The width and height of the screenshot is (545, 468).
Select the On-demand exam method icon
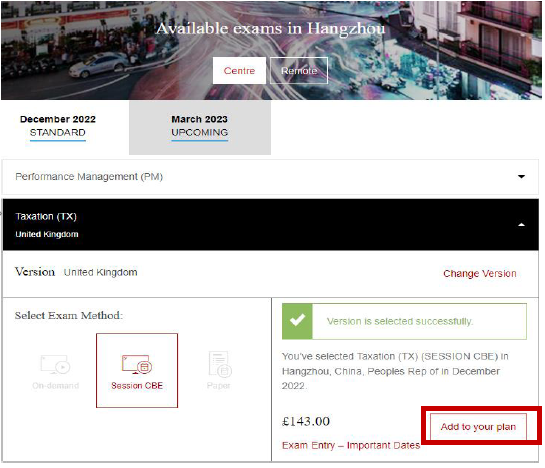[x=55, y=364]
